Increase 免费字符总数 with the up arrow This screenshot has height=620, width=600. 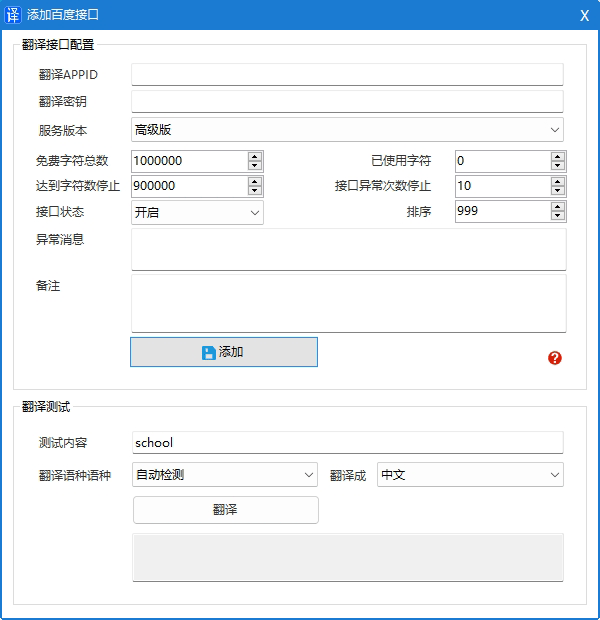(x=255, y=156)
